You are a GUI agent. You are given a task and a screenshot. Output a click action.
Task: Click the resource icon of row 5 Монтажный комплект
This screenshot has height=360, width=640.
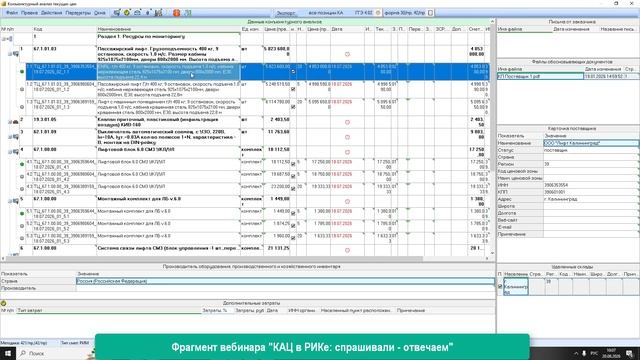[16, 201]
